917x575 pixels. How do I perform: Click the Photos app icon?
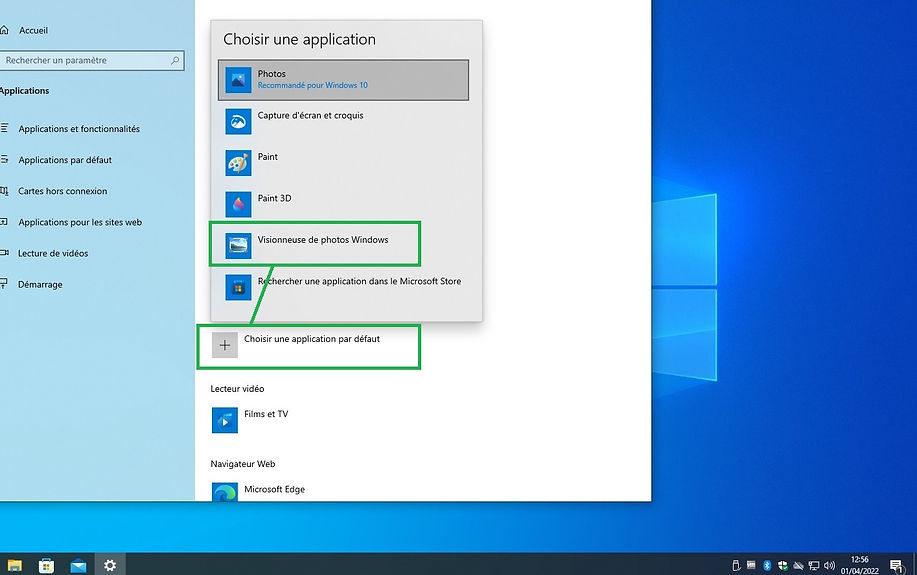[238, 80]
